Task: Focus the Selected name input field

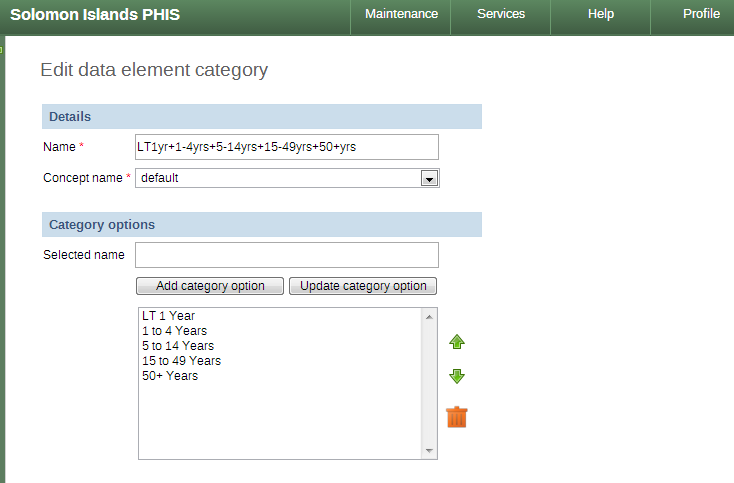Action: click(x=287, y=255)
